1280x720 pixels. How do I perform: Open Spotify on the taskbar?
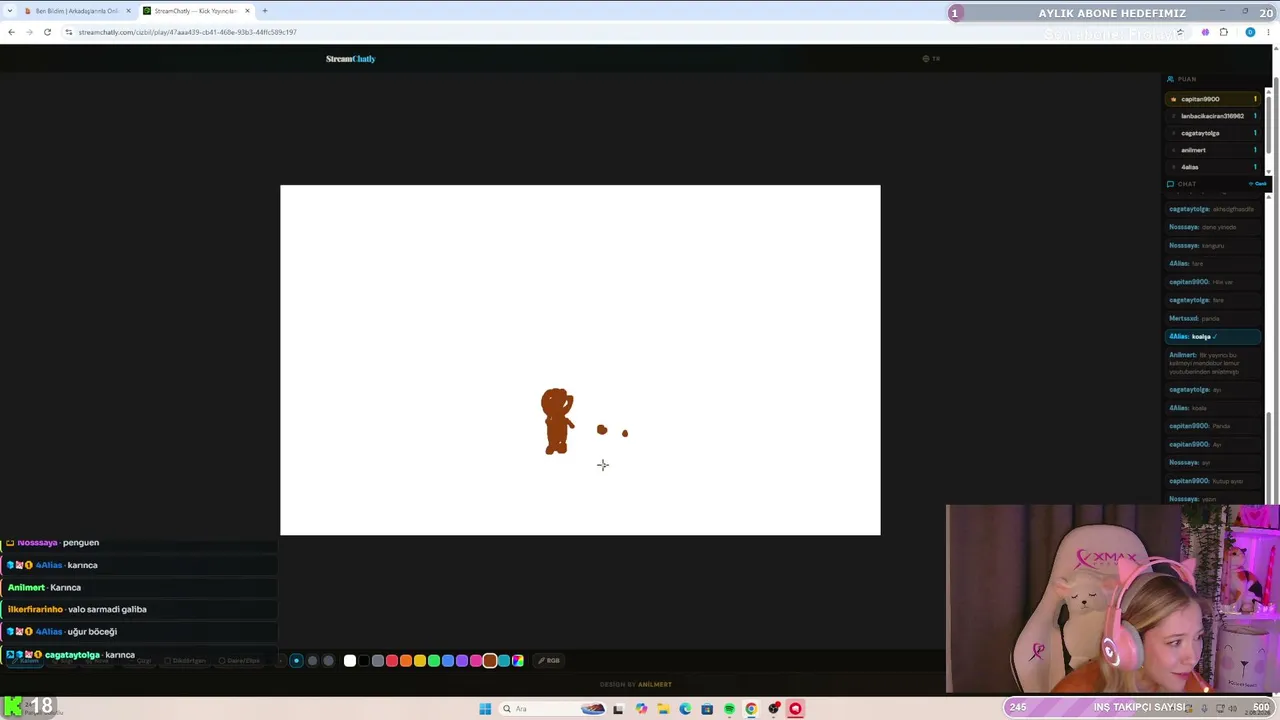pyautogui.click(x=729, y=709)
